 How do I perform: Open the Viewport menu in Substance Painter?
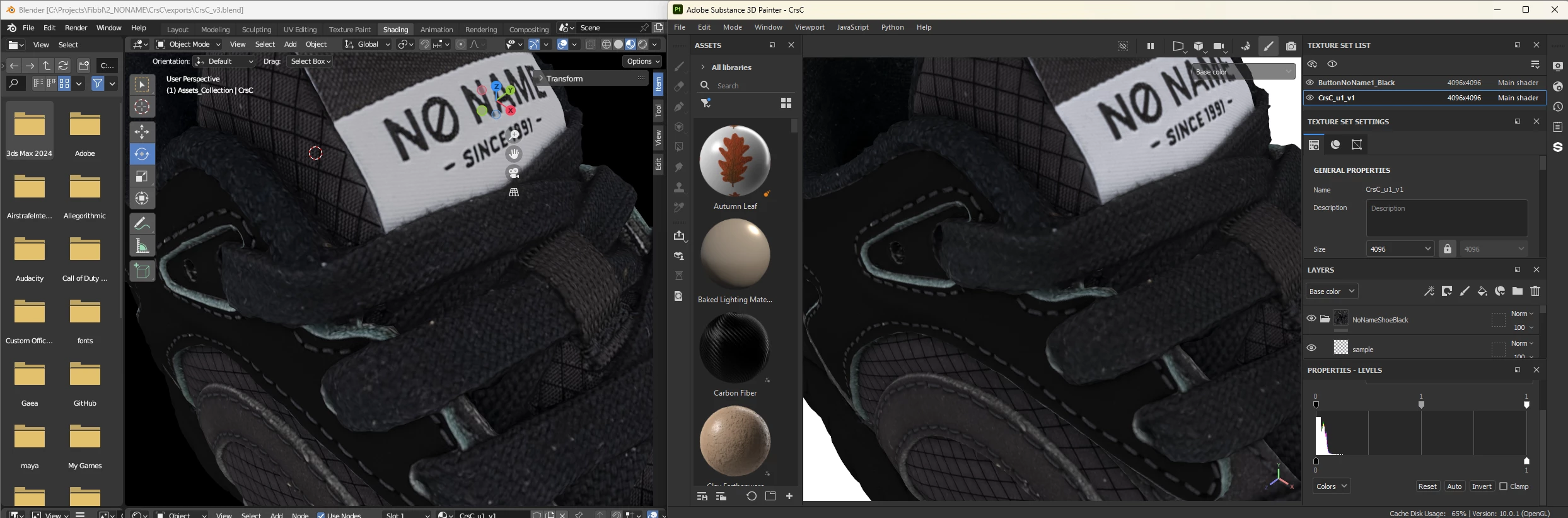point(810,27)
